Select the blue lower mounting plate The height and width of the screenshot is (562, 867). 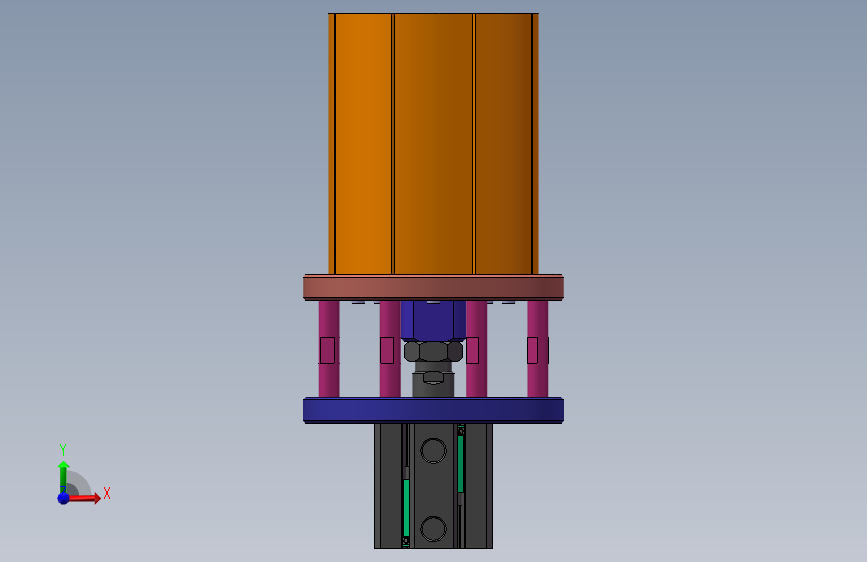(x=434, y=410)
